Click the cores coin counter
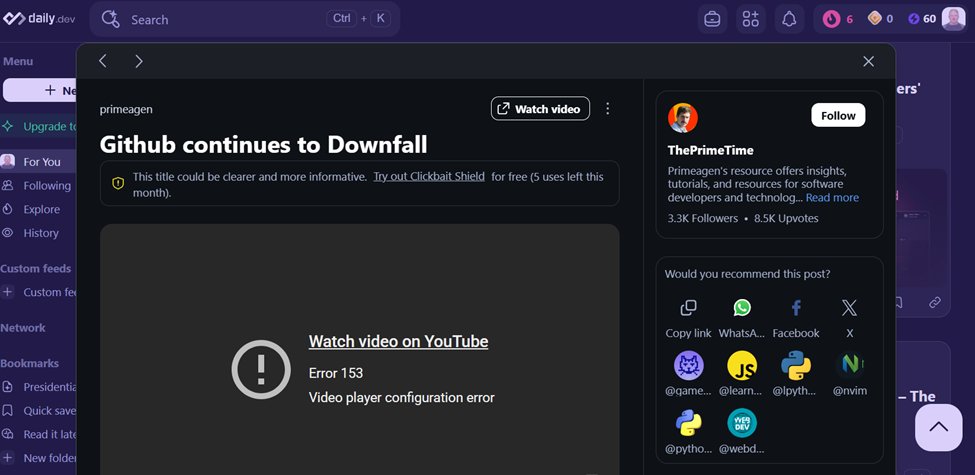 (x=880, y=19)
